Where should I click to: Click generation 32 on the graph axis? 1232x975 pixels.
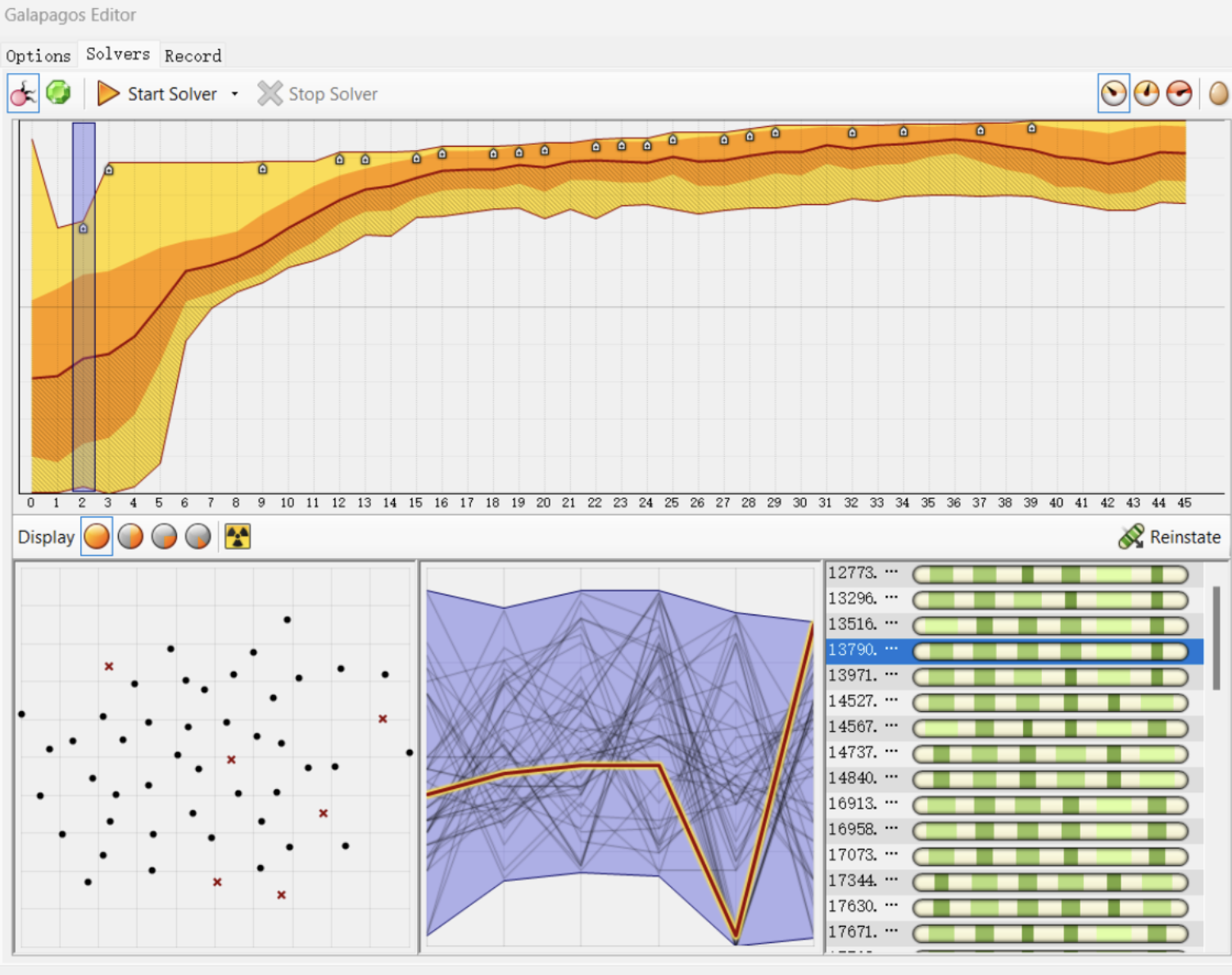tap(851, 503)
